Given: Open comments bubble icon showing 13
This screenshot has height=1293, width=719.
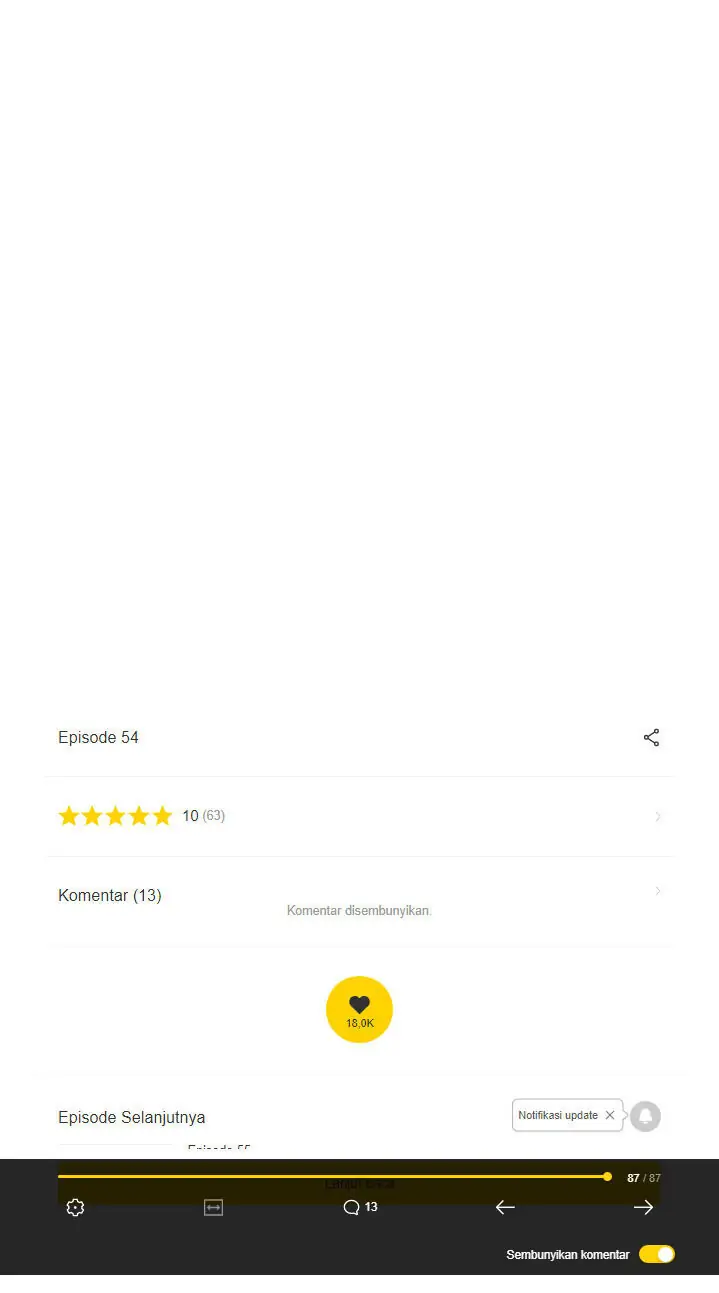Looking at the screenshot, I should (x=360, y=1207).
